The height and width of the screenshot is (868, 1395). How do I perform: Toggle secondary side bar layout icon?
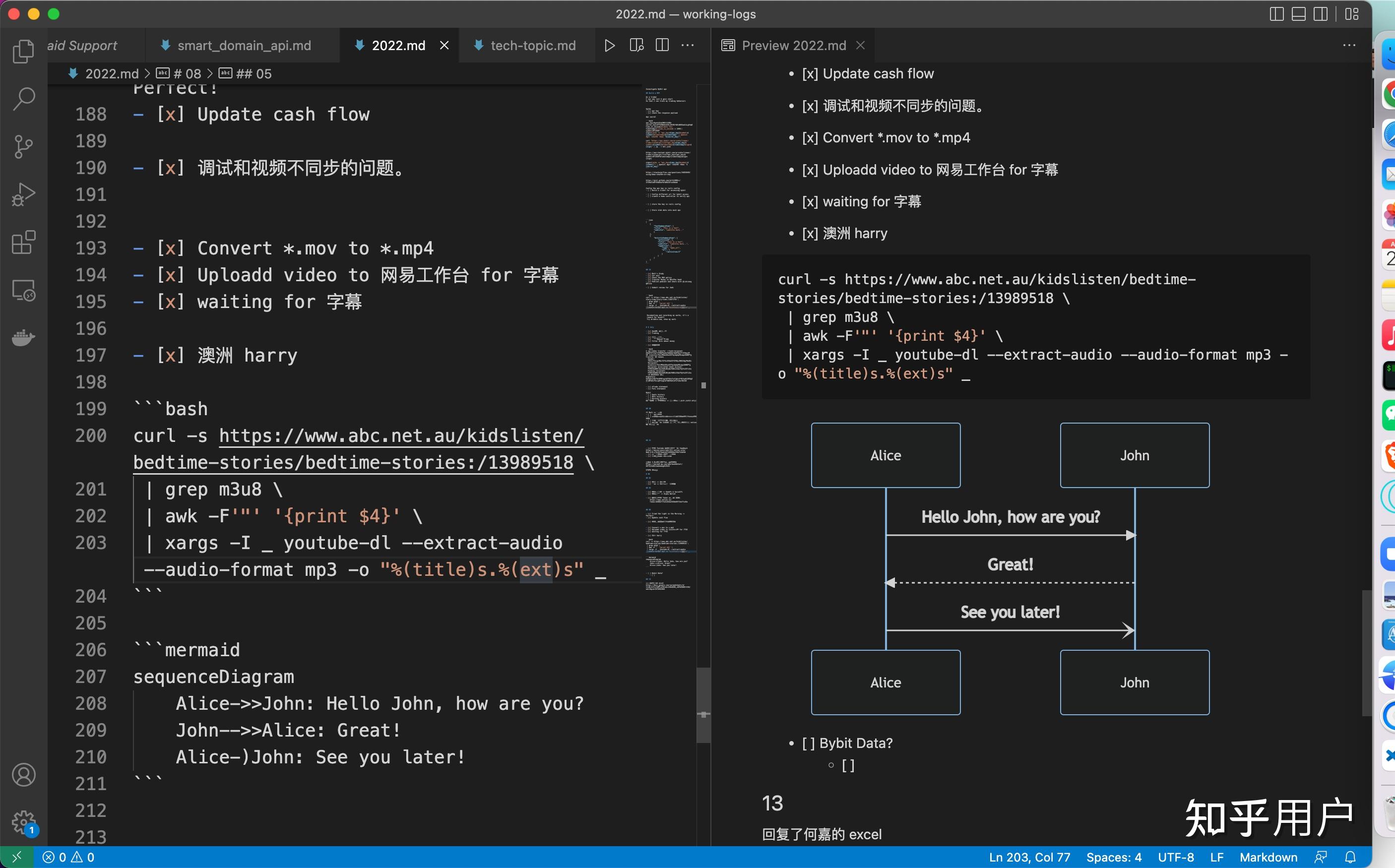[1321, 14]
